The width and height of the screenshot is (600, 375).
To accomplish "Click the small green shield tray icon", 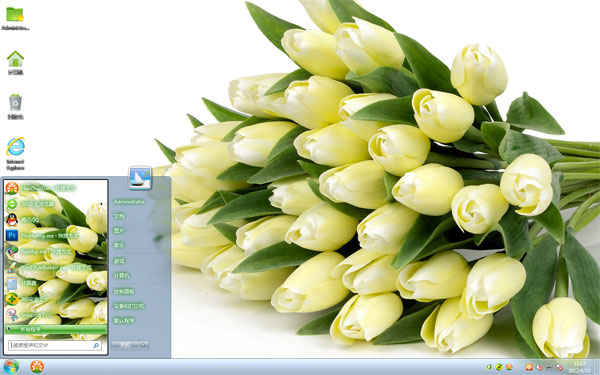I will click(x=489, y=367).
